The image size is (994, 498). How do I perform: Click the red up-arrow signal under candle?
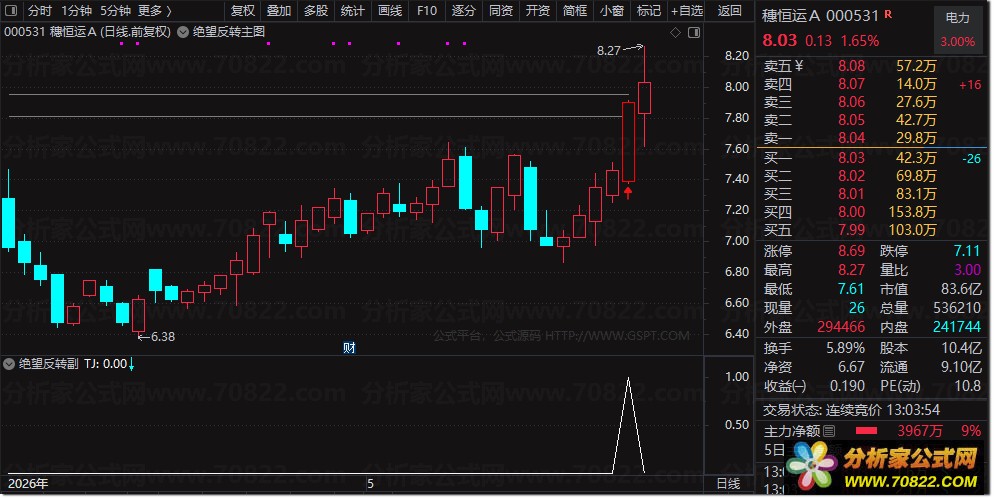pos(628,193)
